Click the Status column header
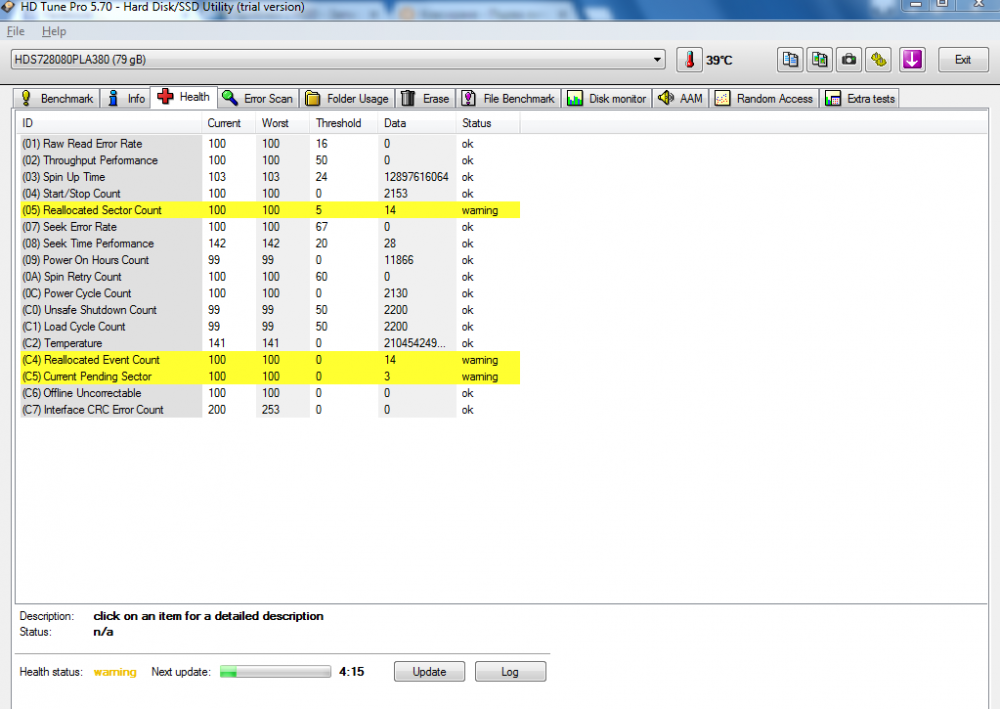Image resolution: width=1000 pixels, height=709 pixels. 488,123
